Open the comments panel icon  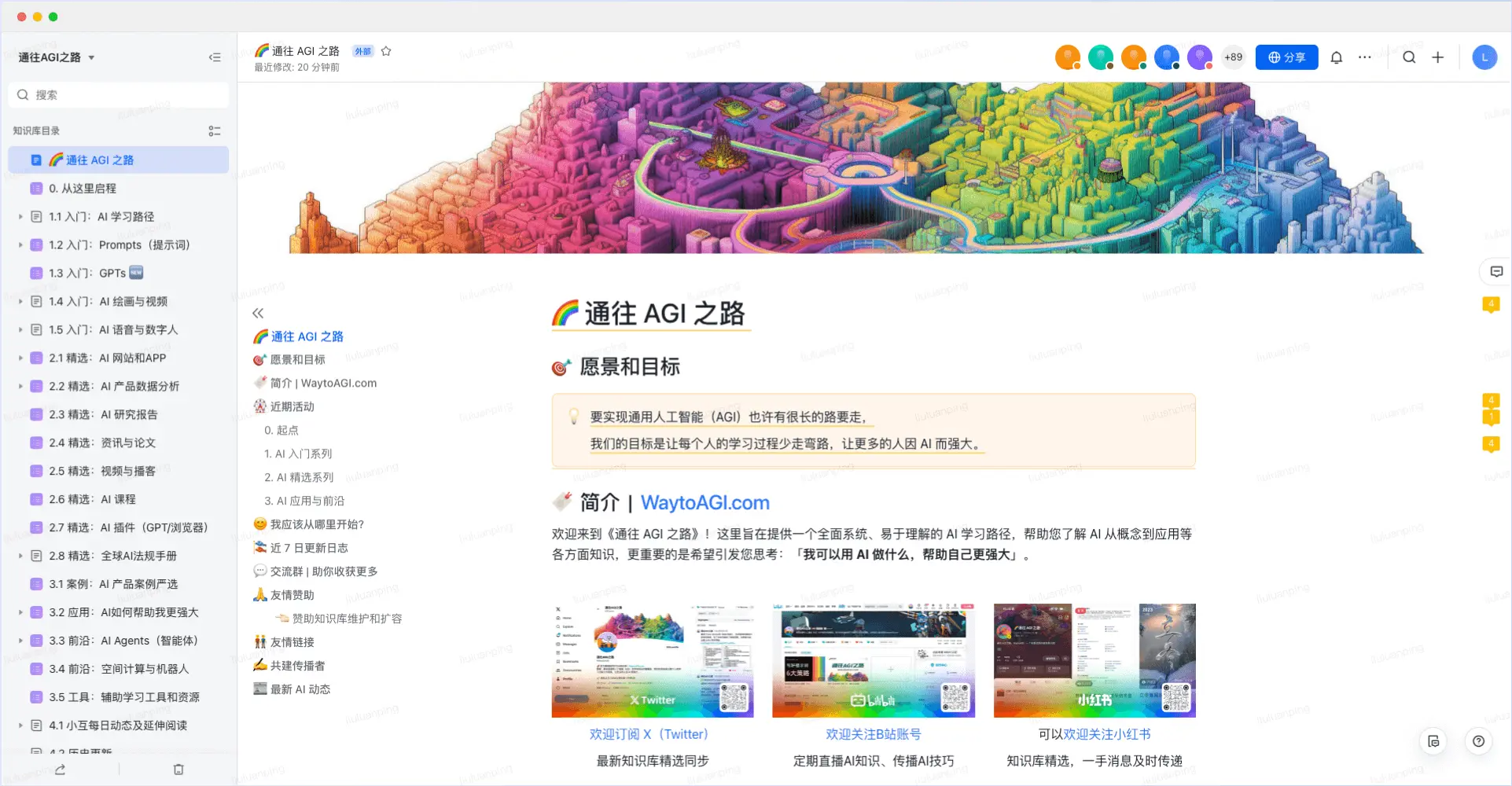(1496, 272)
